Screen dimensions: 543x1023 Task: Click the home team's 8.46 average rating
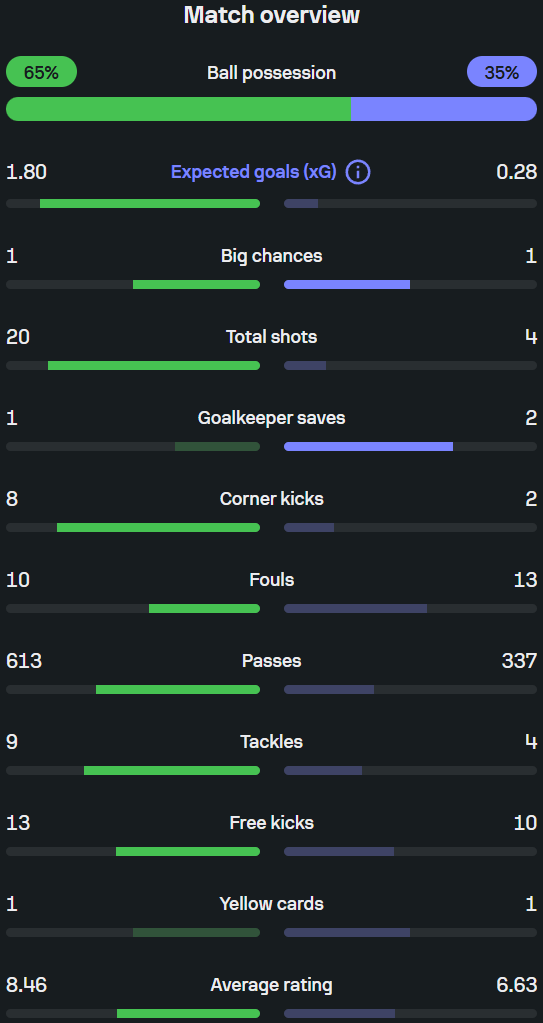coord(26,985)
